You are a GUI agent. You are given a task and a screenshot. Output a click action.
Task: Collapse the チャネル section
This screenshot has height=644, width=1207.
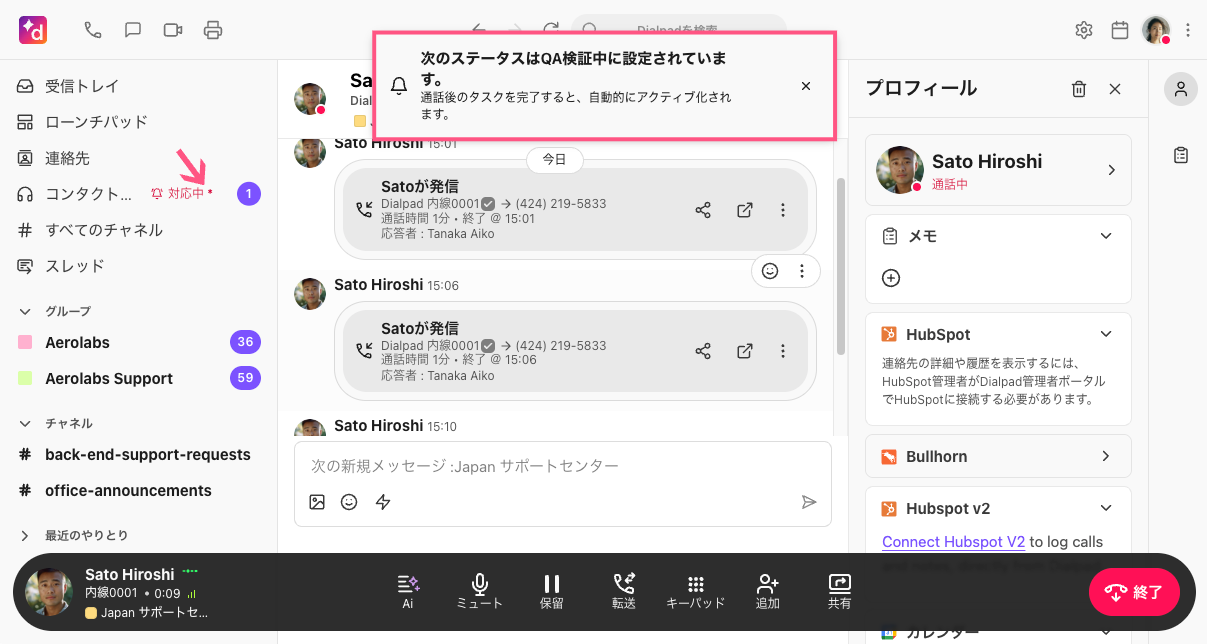pos(25,423)
